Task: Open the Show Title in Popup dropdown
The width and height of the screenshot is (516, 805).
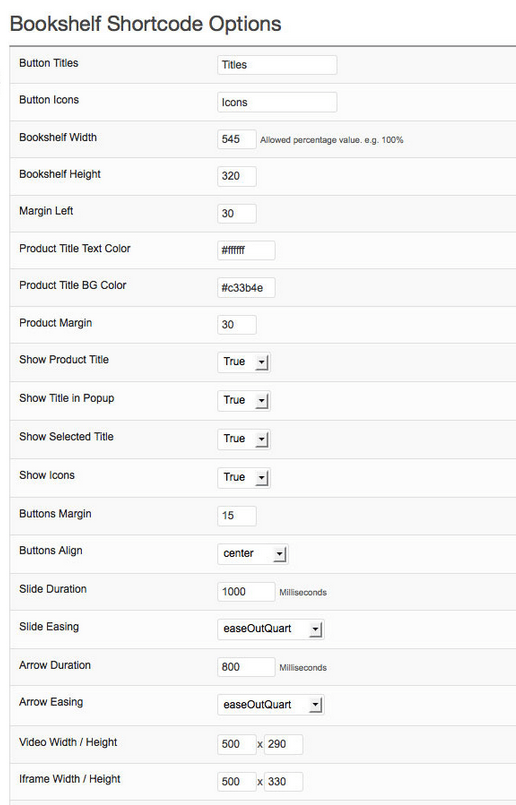Action: [244, 400]
